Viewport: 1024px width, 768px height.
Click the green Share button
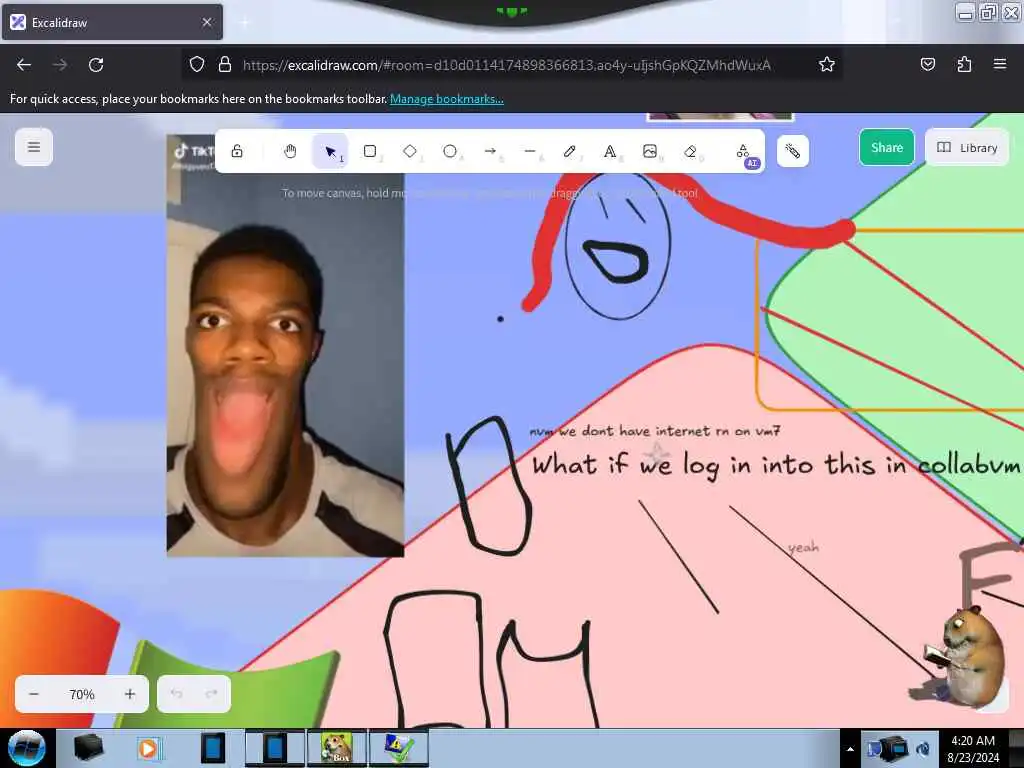point(886,148)
